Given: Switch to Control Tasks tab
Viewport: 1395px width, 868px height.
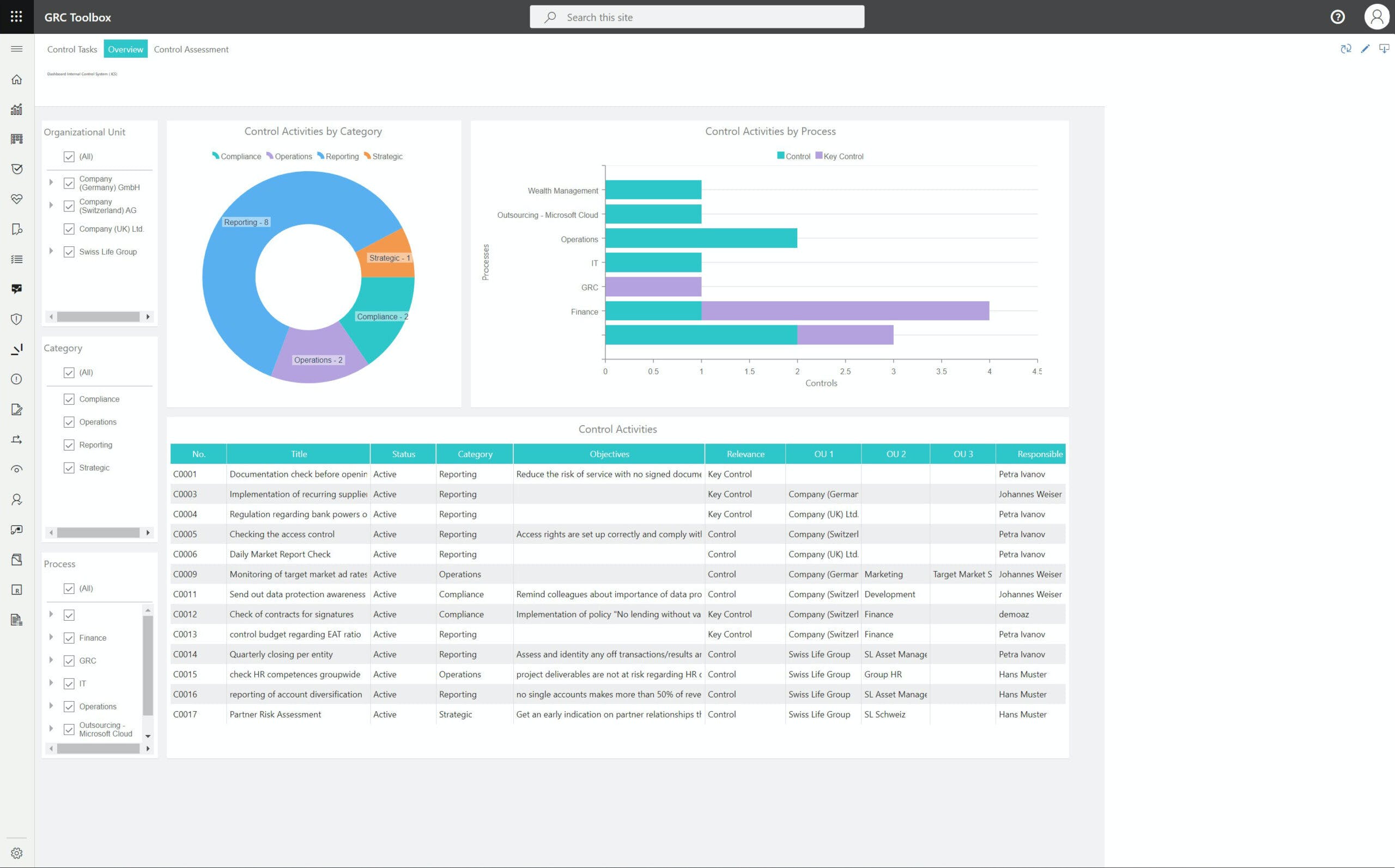Looking at the screenshot, I should [72, 50].
